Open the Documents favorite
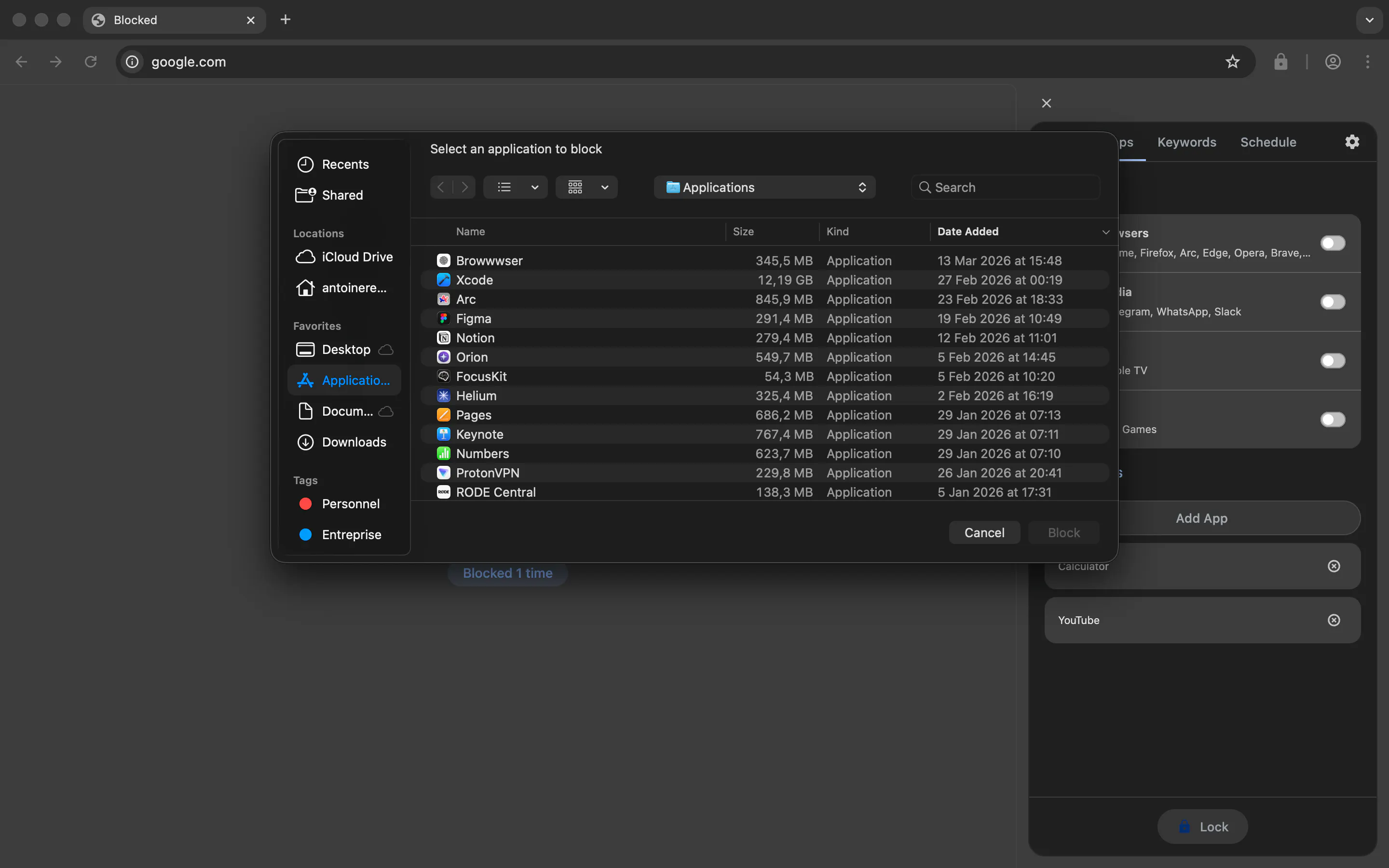This screenshot has height=868, width=1389. coord(344,411)
